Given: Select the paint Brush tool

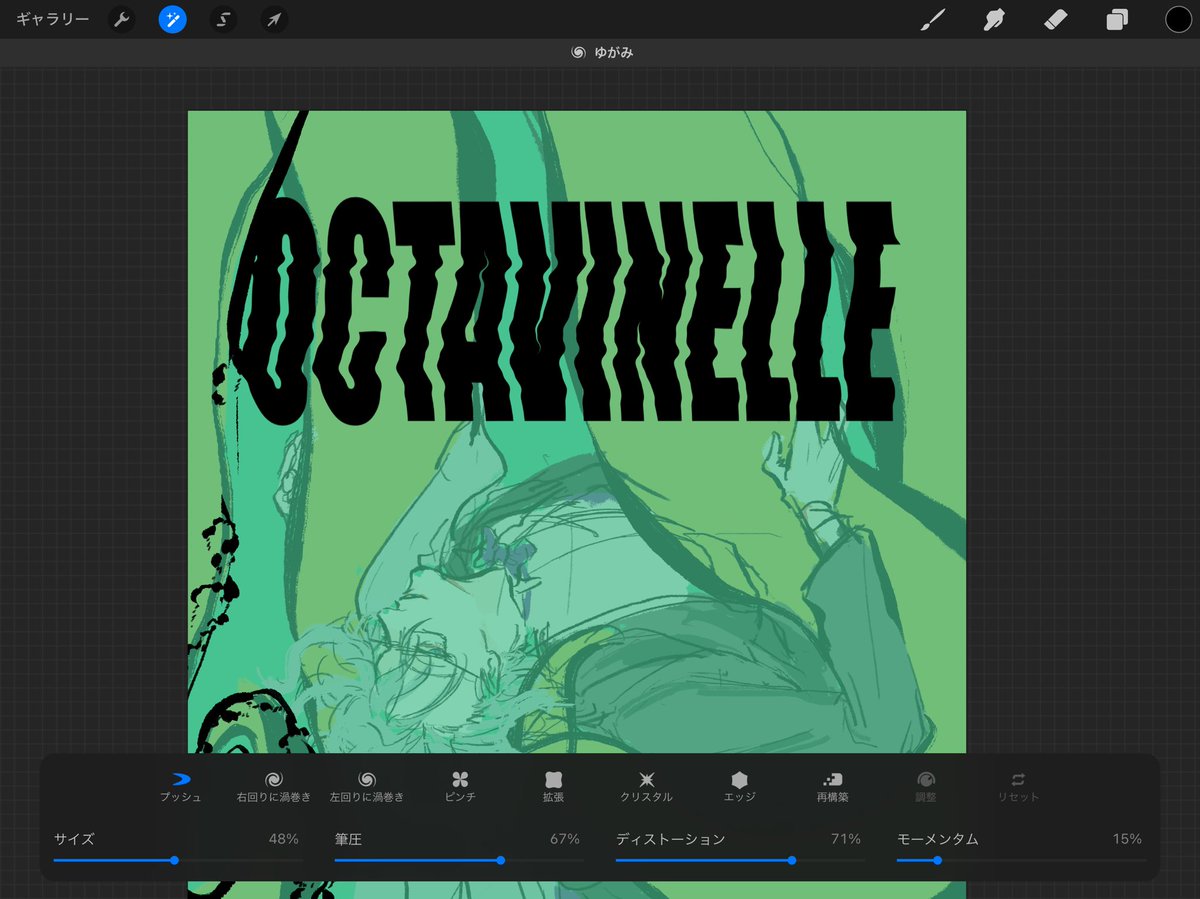Looking at the screenshot, I should [x=933, y=19].
